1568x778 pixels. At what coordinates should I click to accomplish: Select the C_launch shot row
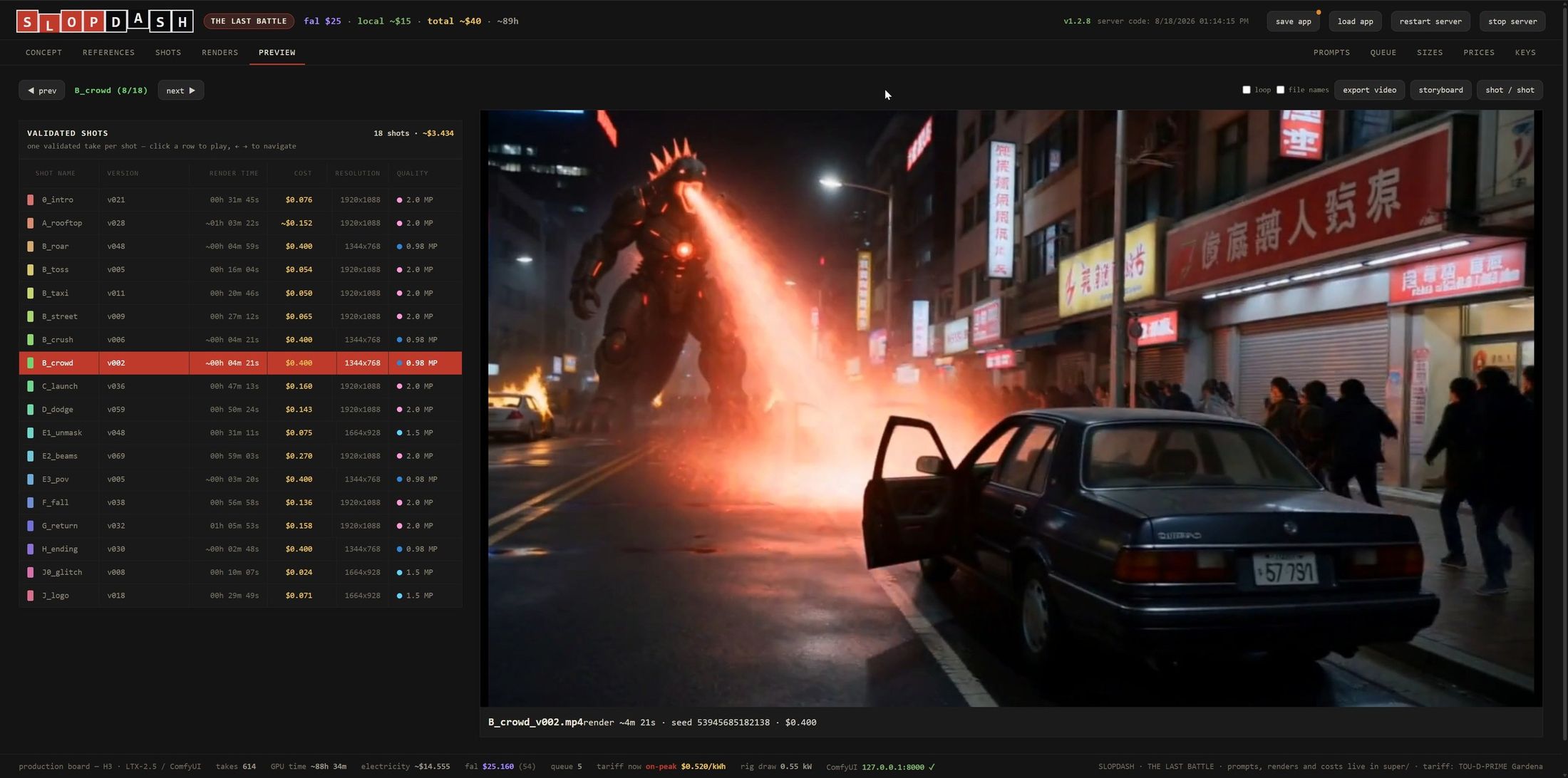point(240,386)
